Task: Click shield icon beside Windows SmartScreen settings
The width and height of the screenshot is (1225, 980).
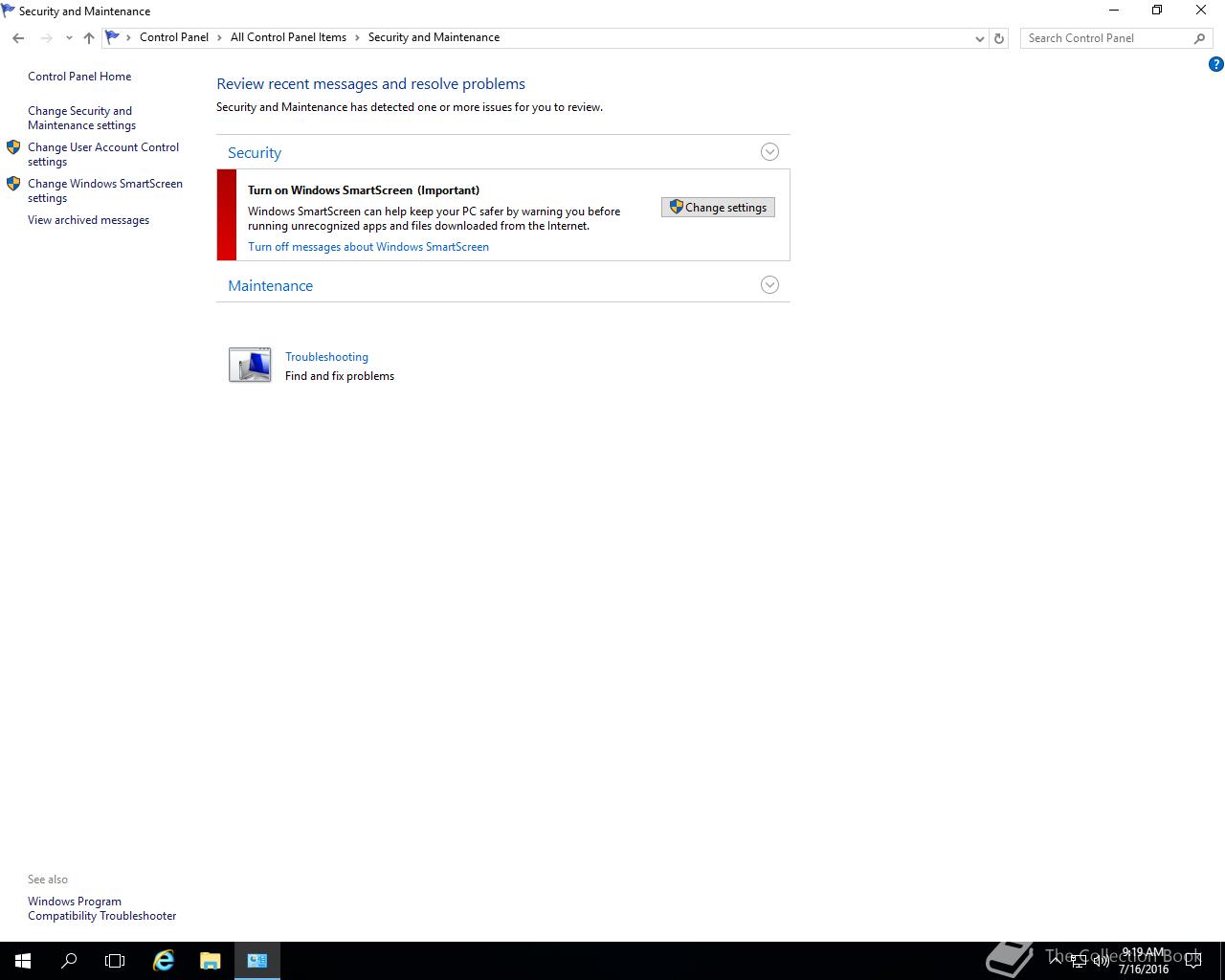Action: pyautogui.click(x=13, y=184)
